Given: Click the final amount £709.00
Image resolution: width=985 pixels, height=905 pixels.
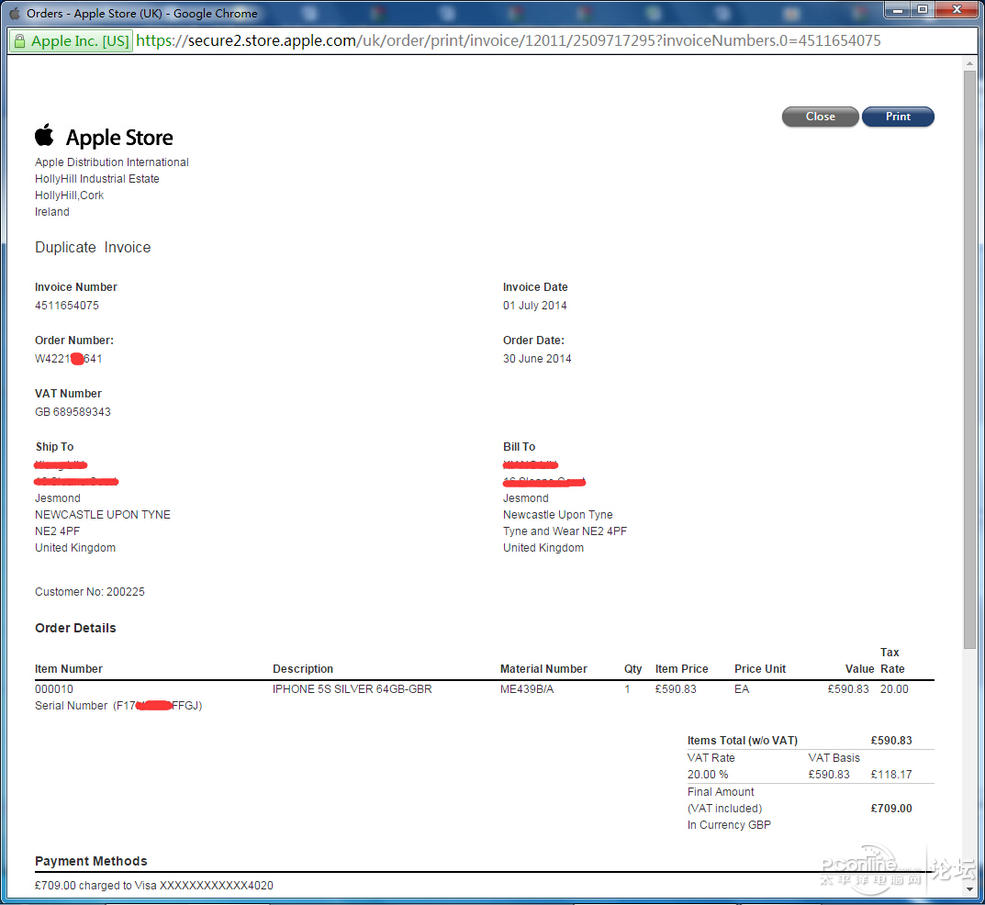Looking at the screenshot, I should (x=891, y=808).
